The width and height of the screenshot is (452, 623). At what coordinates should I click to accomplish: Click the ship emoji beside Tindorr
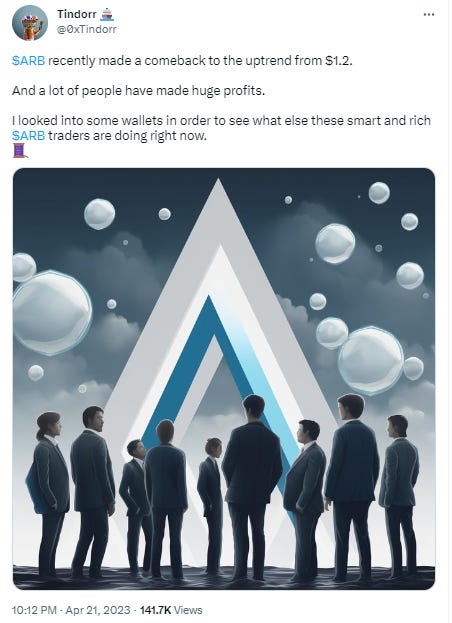coord(107,14)
